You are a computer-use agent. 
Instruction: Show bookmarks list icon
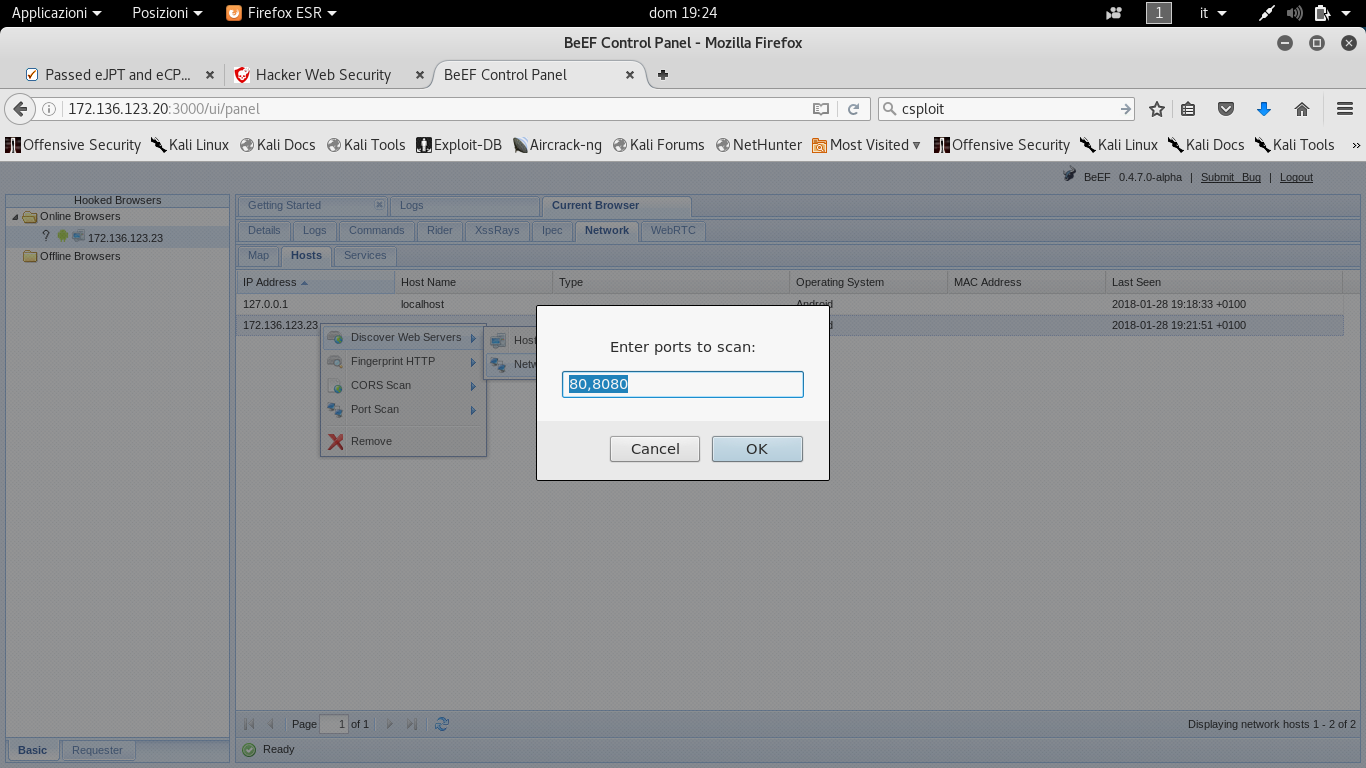[1188, 109]
